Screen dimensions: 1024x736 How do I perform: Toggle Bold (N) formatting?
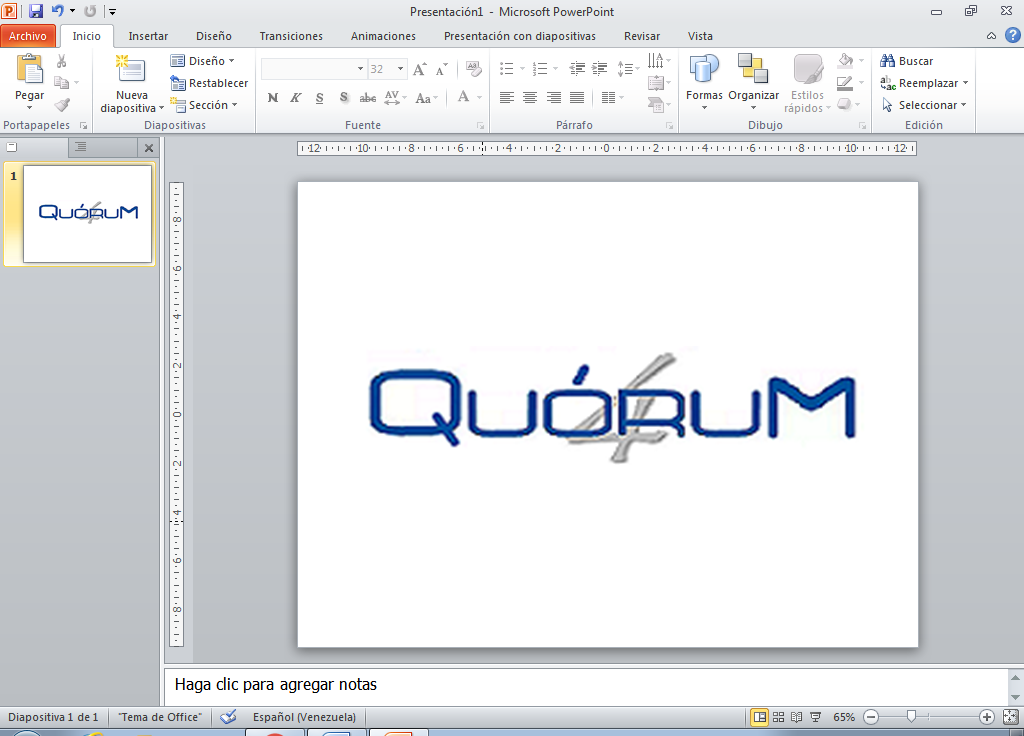coord(273,98)
